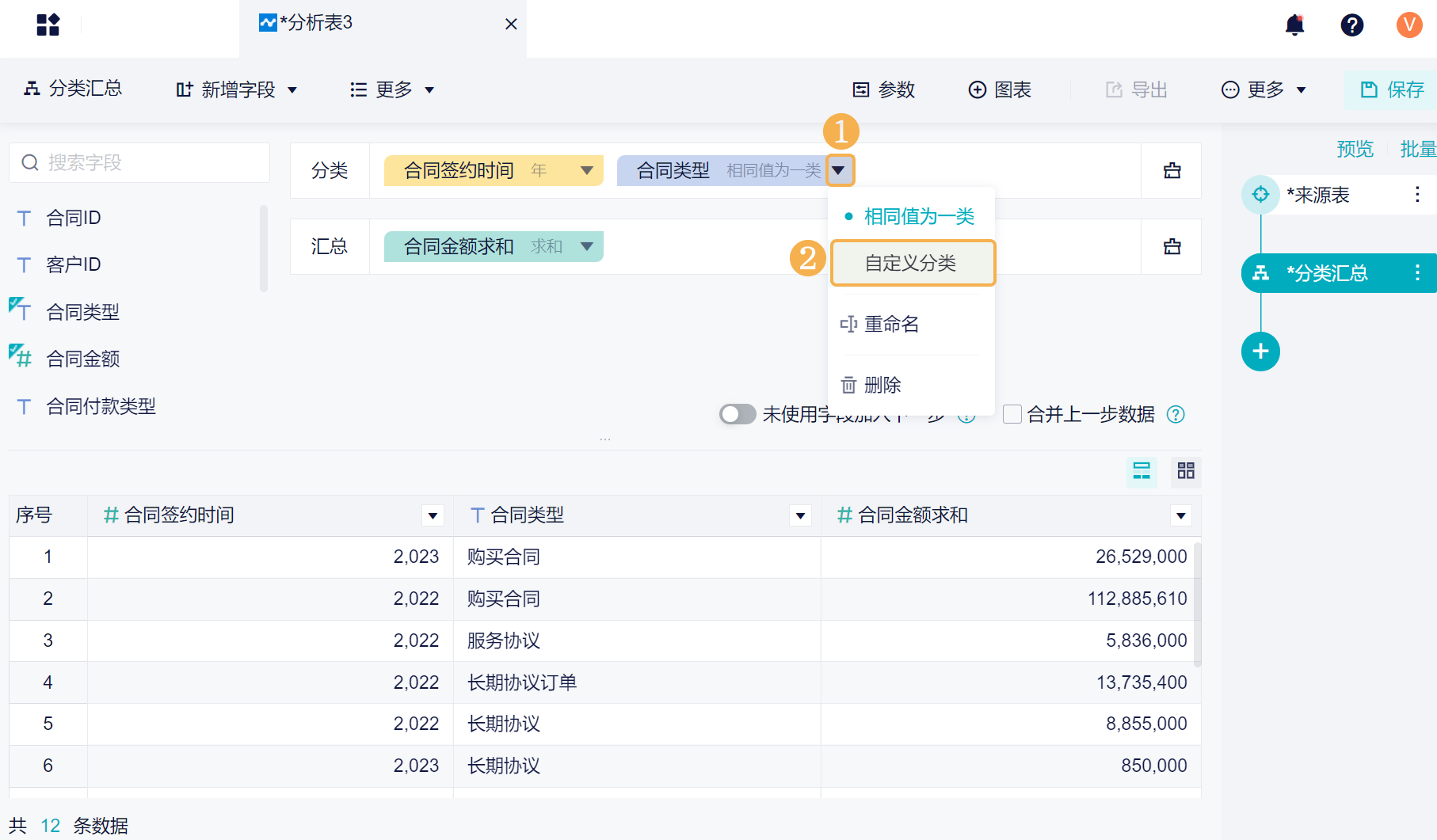Select the 相同值为一类 option
The image size is (1437, 840).
[918, 216]
